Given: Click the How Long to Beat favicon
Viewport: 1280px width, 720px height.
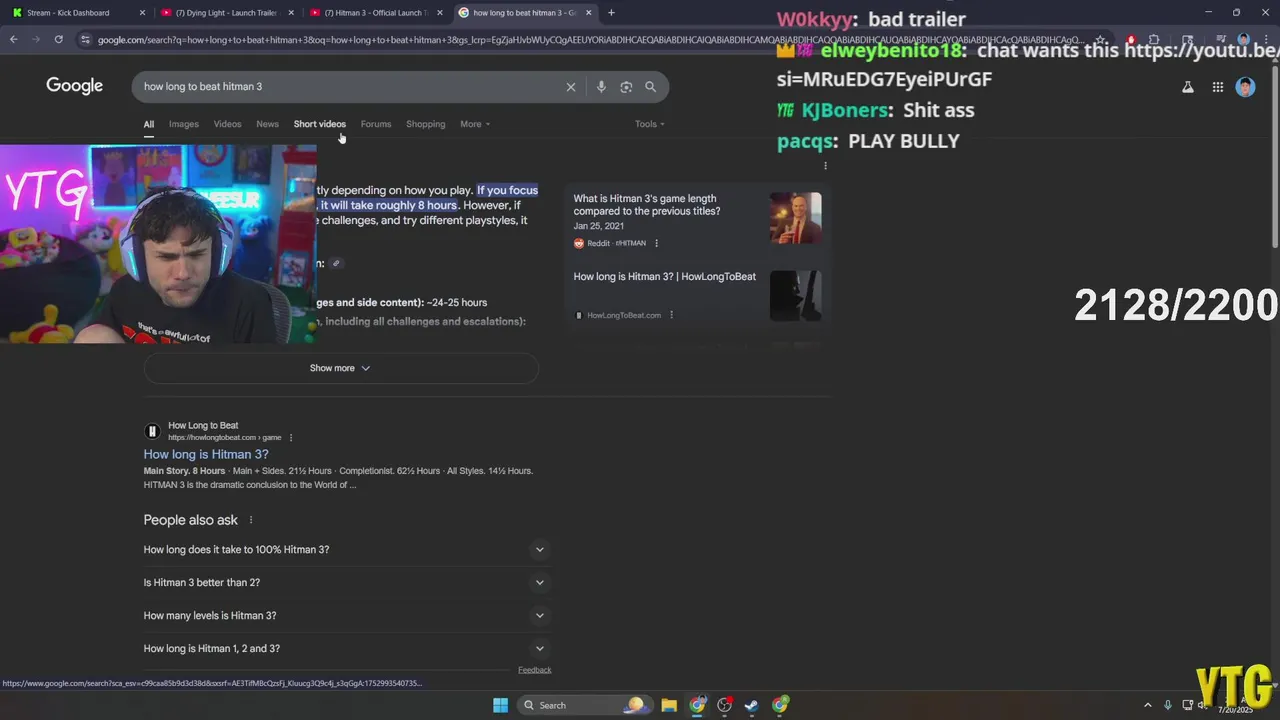Looking at the screenshot, I should pyautogui.click(x=152, y=431).
